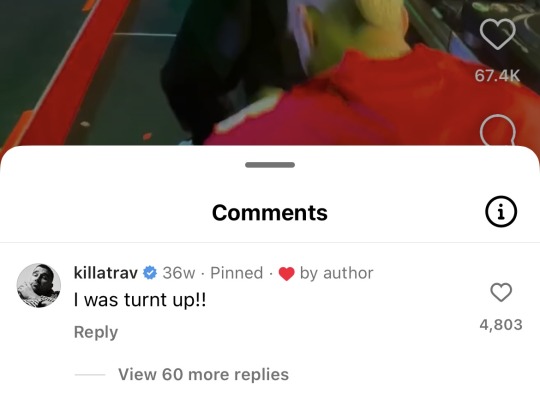Dismiss comments by tapping the video area
Viewport: 540px width, 400px height.
241,72
